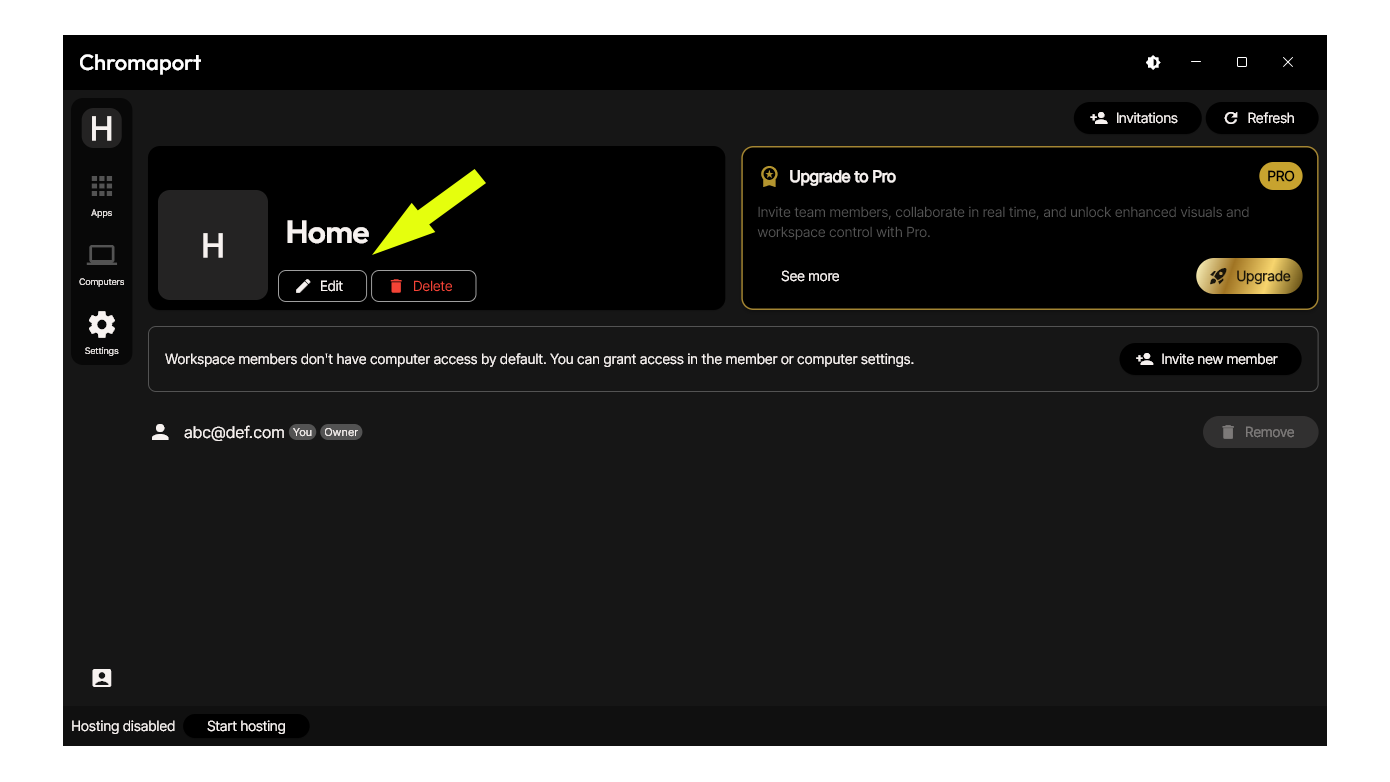The height and width of the screenshot is (782, 1390).
Task: Open the Apps grid in sidebar
Action: tap(101, 195)
